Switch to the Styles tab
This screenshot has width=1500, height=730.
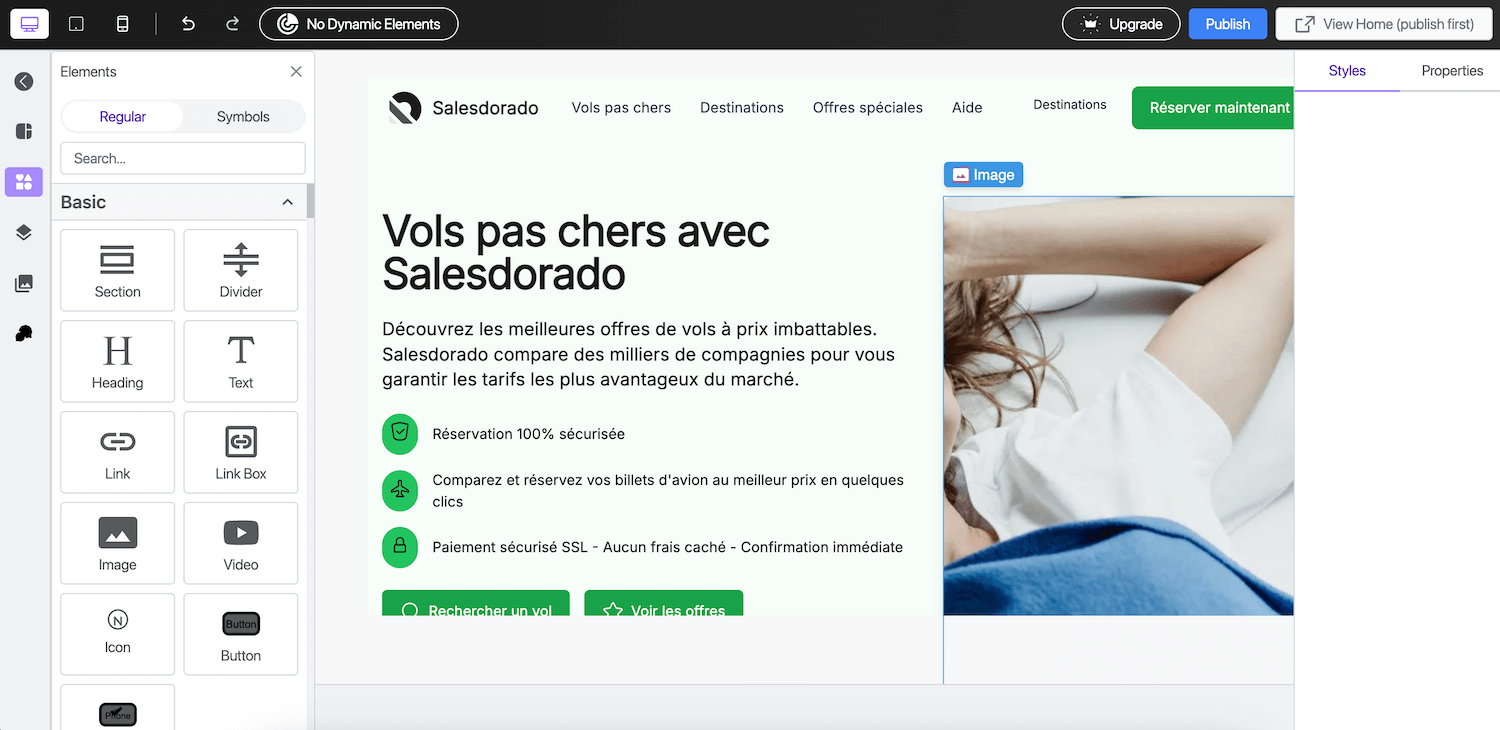click(1347, 71)
